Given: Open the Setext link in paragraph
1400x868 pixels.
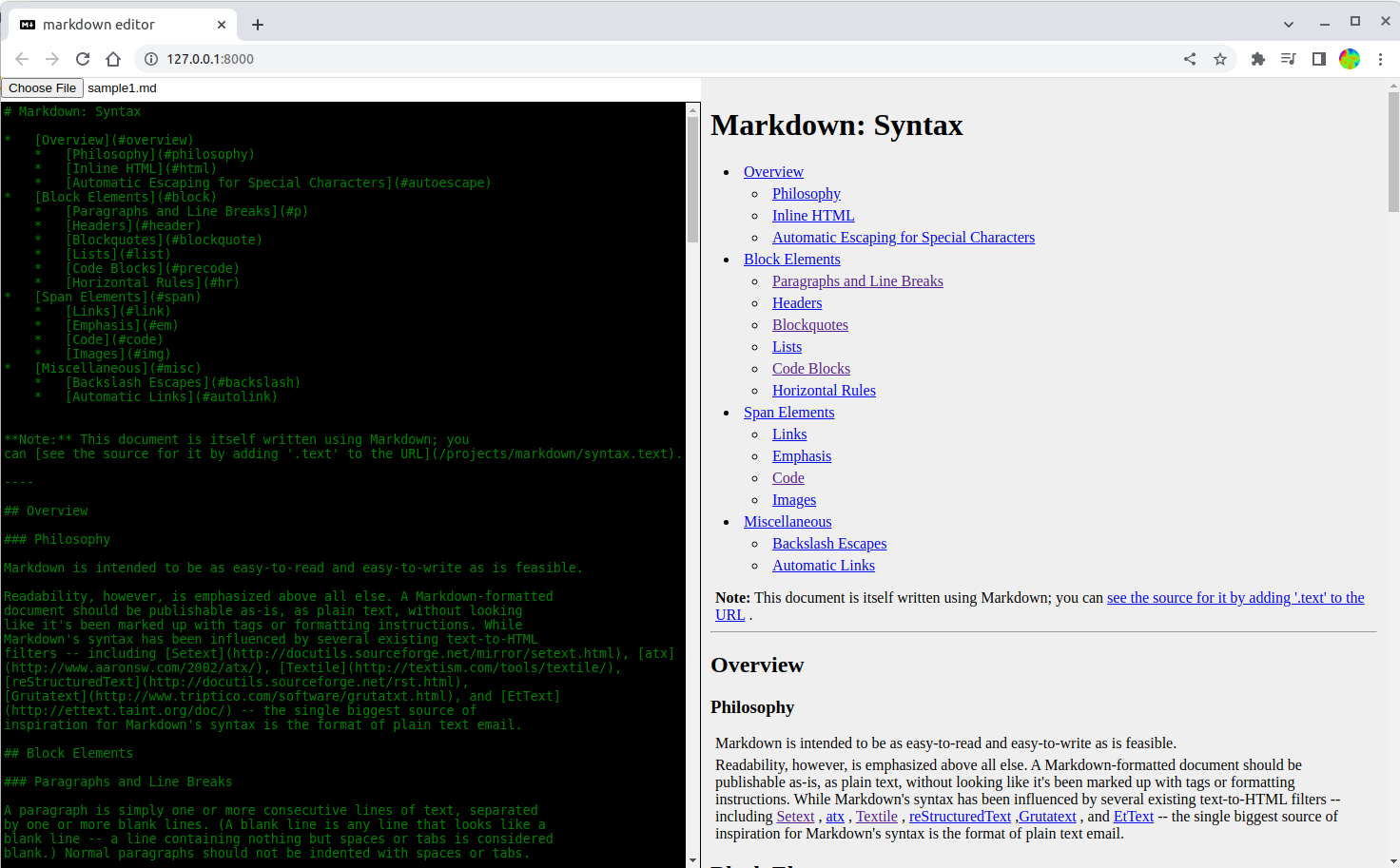Looking at the screenshot, I should tap(795, 817).
